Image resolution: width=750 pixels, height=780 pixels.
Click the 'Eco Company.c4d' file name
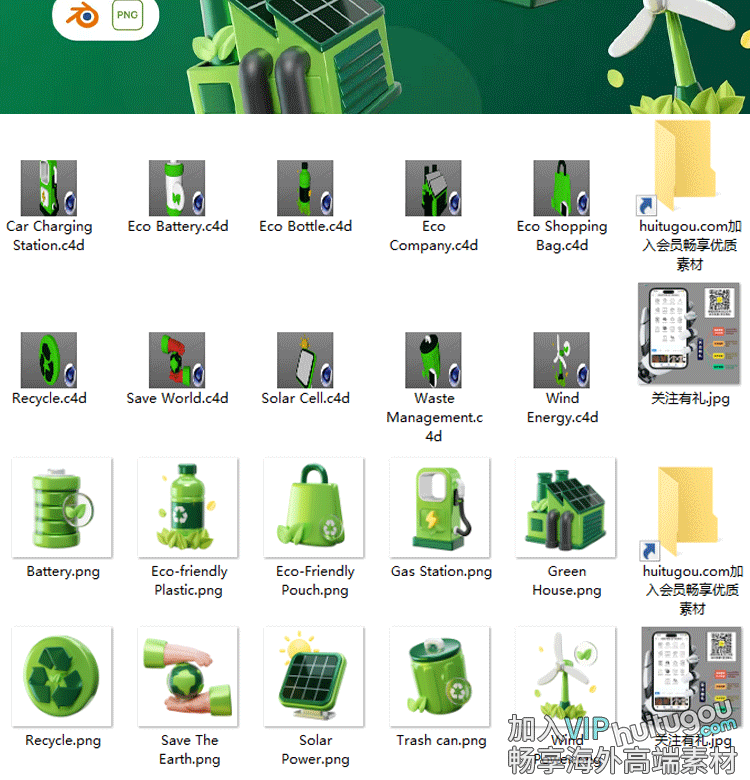[x=434, y=236]
